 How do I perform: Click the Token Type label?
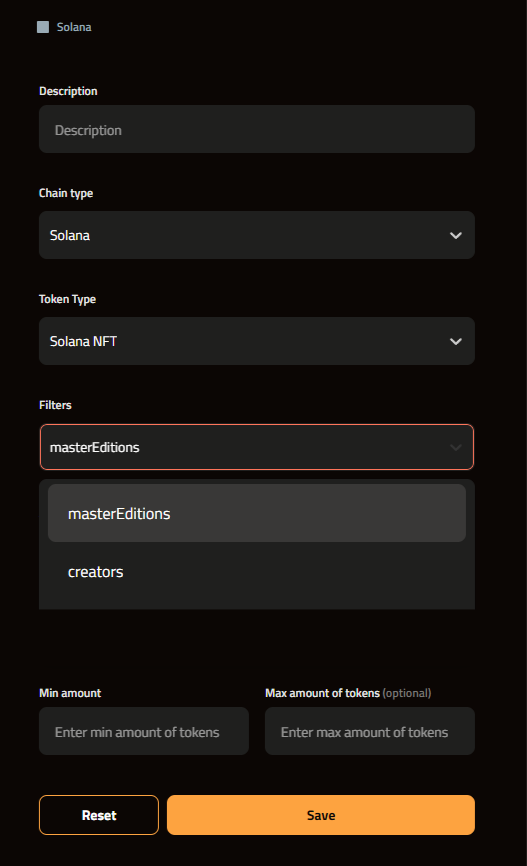click(x=67, y=299)
